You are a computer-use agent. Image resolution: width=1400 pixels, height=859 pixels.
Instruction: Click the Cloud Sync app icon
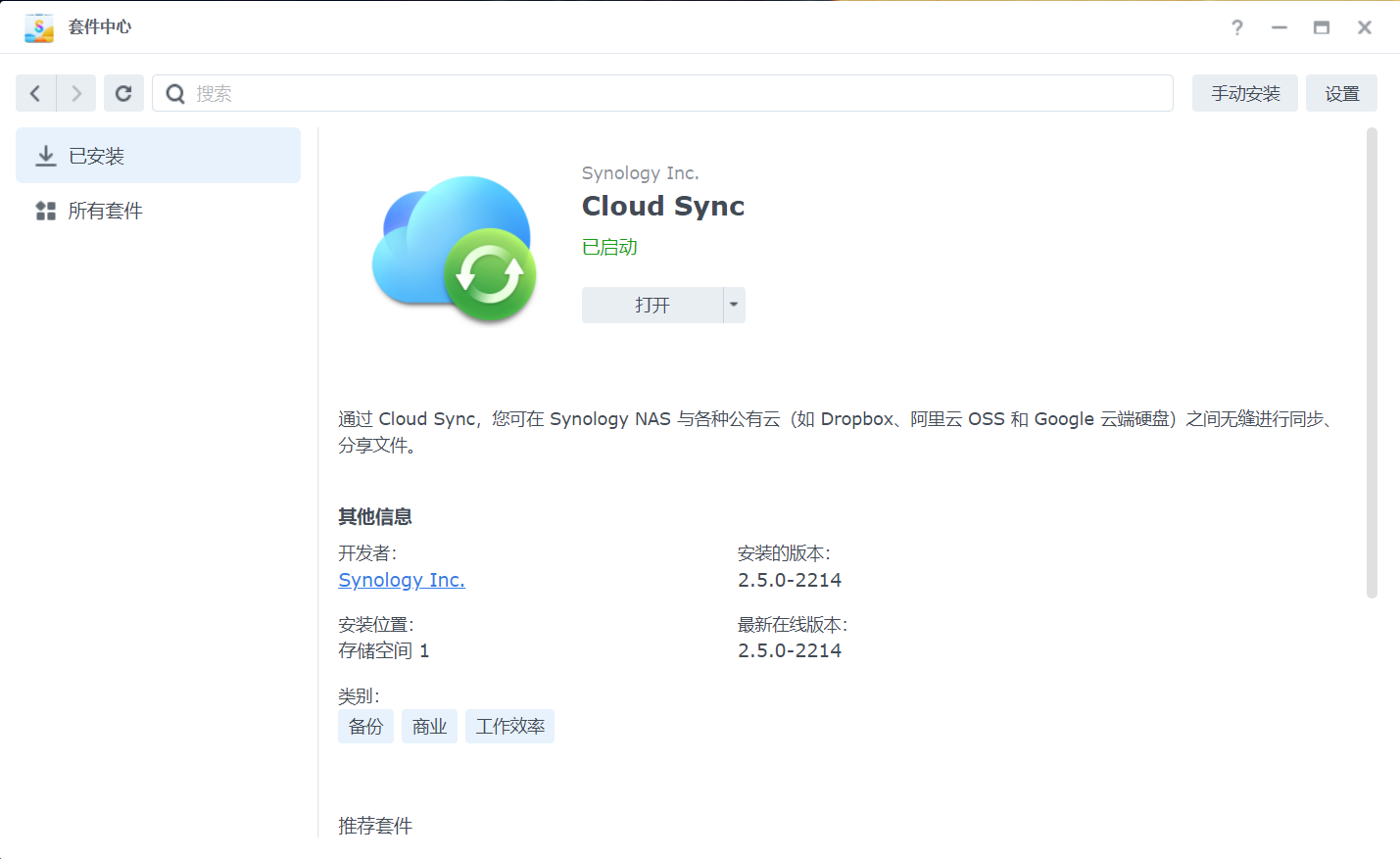pos(455,249)
